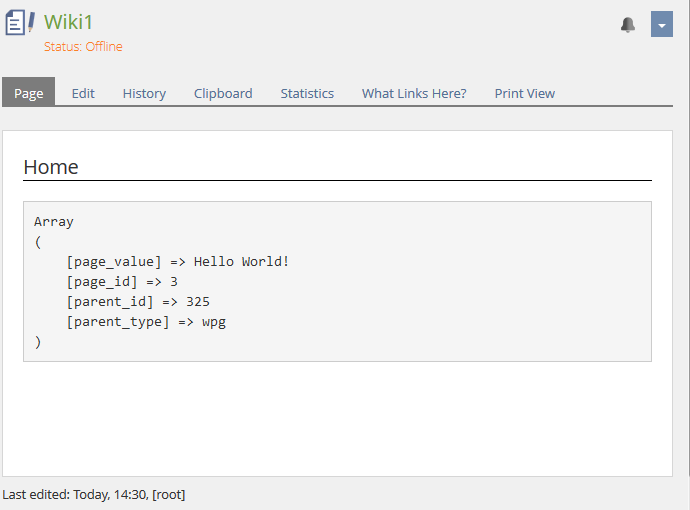Click the Wiki1 title
The width and height of the screenshot is (690, 510).
68,22
